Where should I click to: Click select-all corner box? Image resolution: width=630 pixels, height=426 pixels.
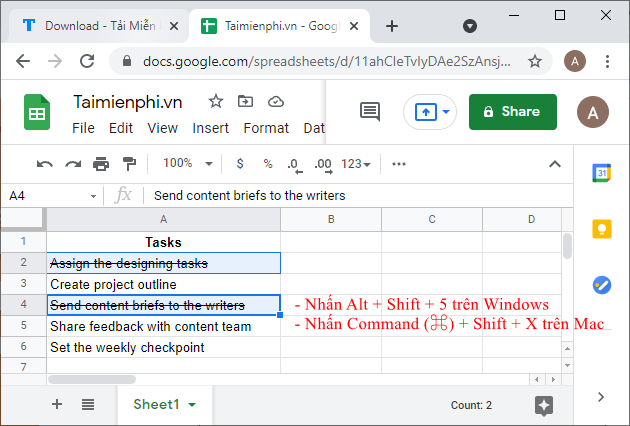(x=23, y=219)
